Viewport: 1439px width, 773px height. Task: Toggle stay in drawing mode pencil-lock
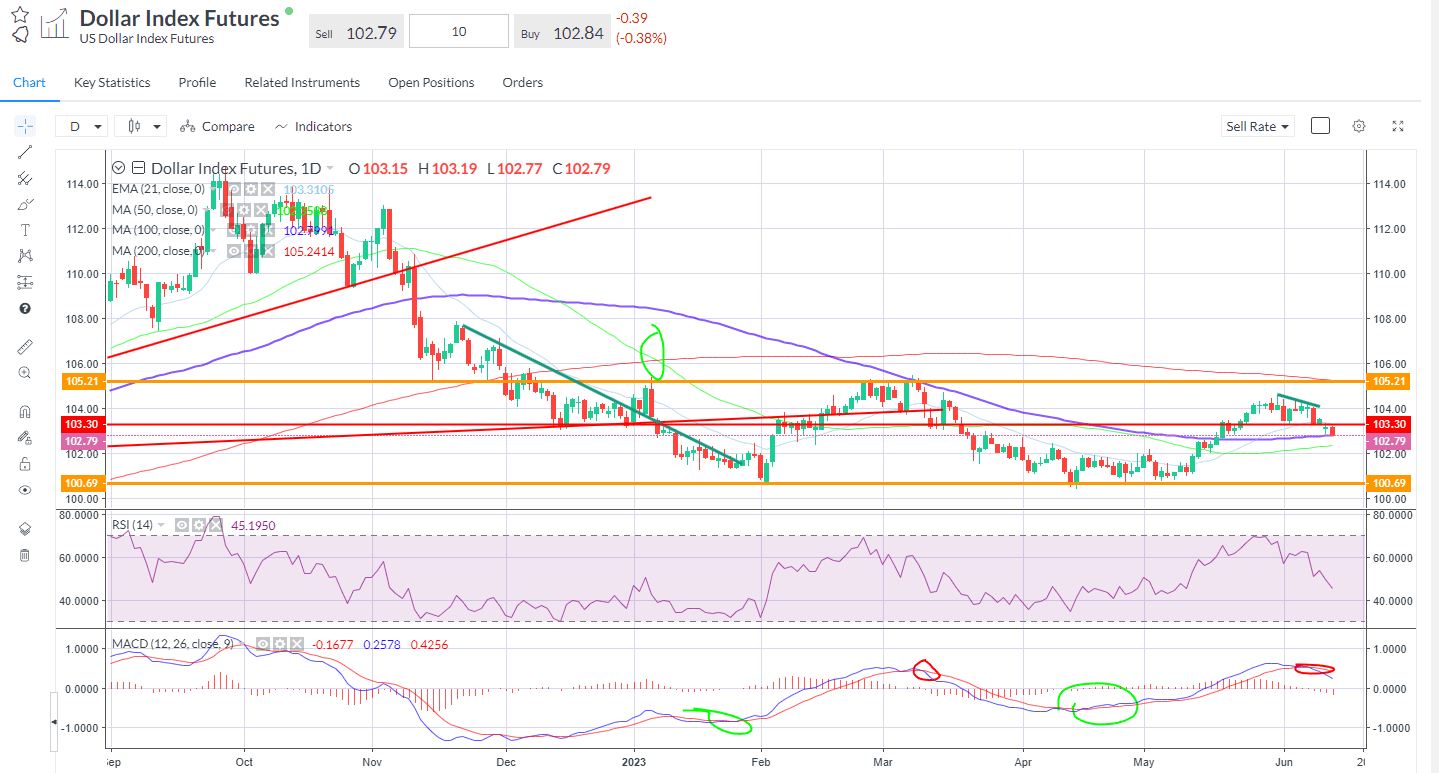pos(25,437)
